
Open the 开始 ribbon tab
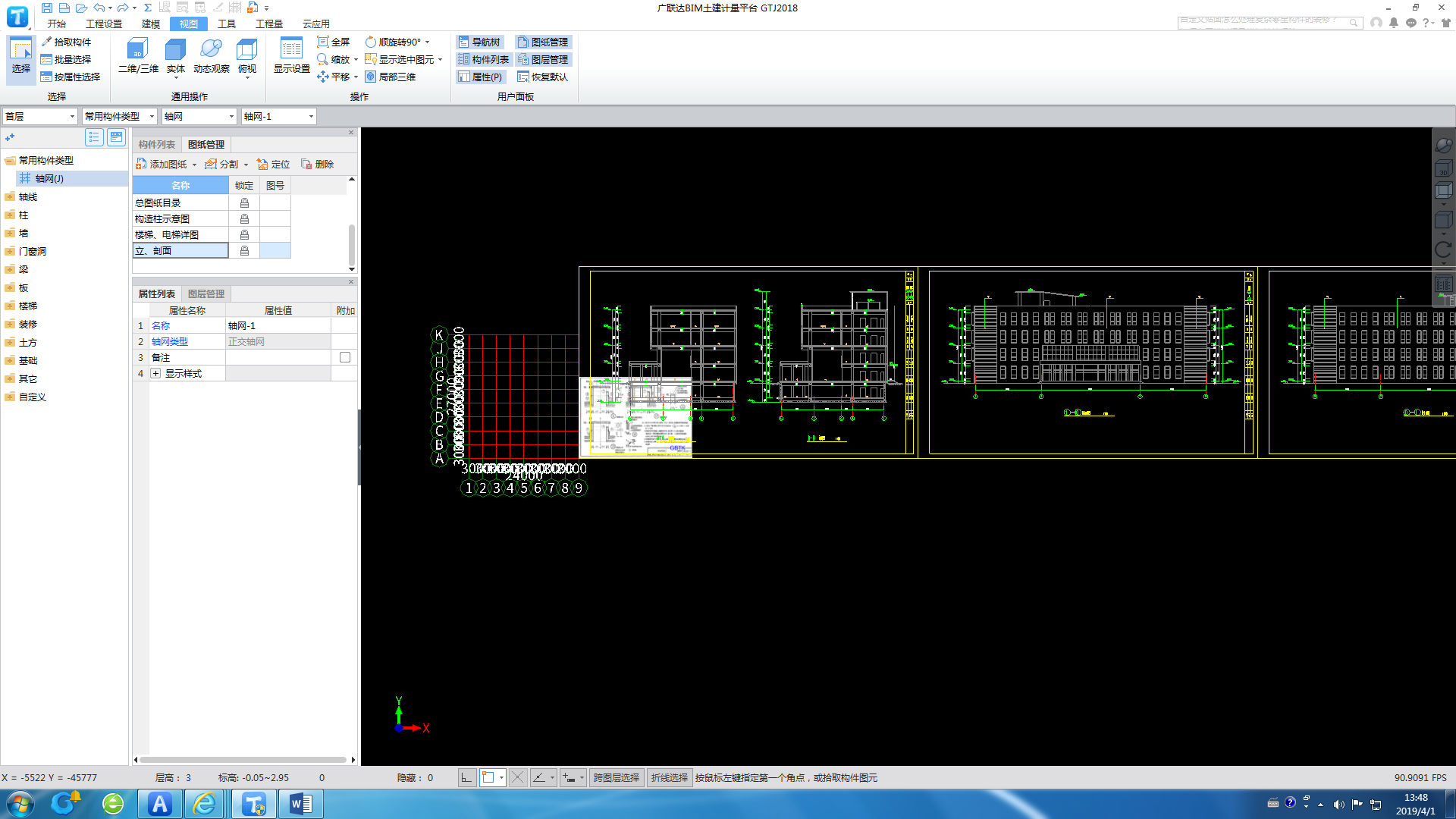point(57,24)
